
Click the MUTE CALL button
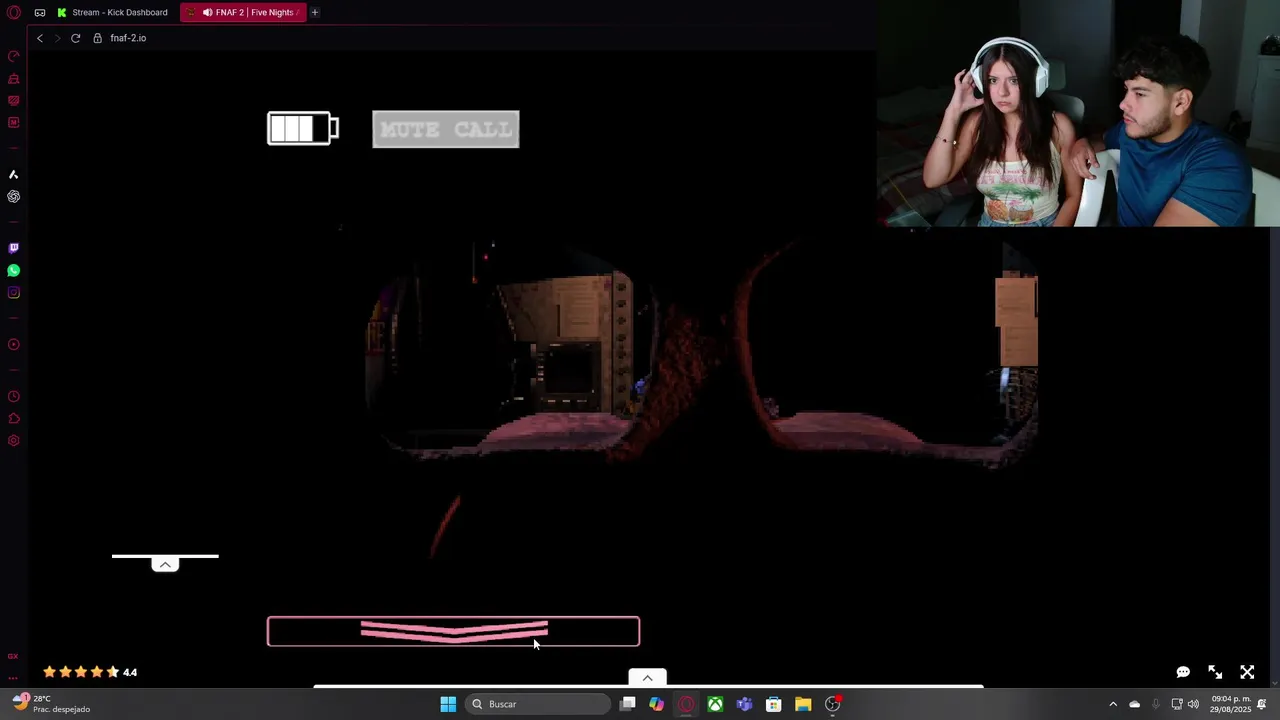[446, 129]
